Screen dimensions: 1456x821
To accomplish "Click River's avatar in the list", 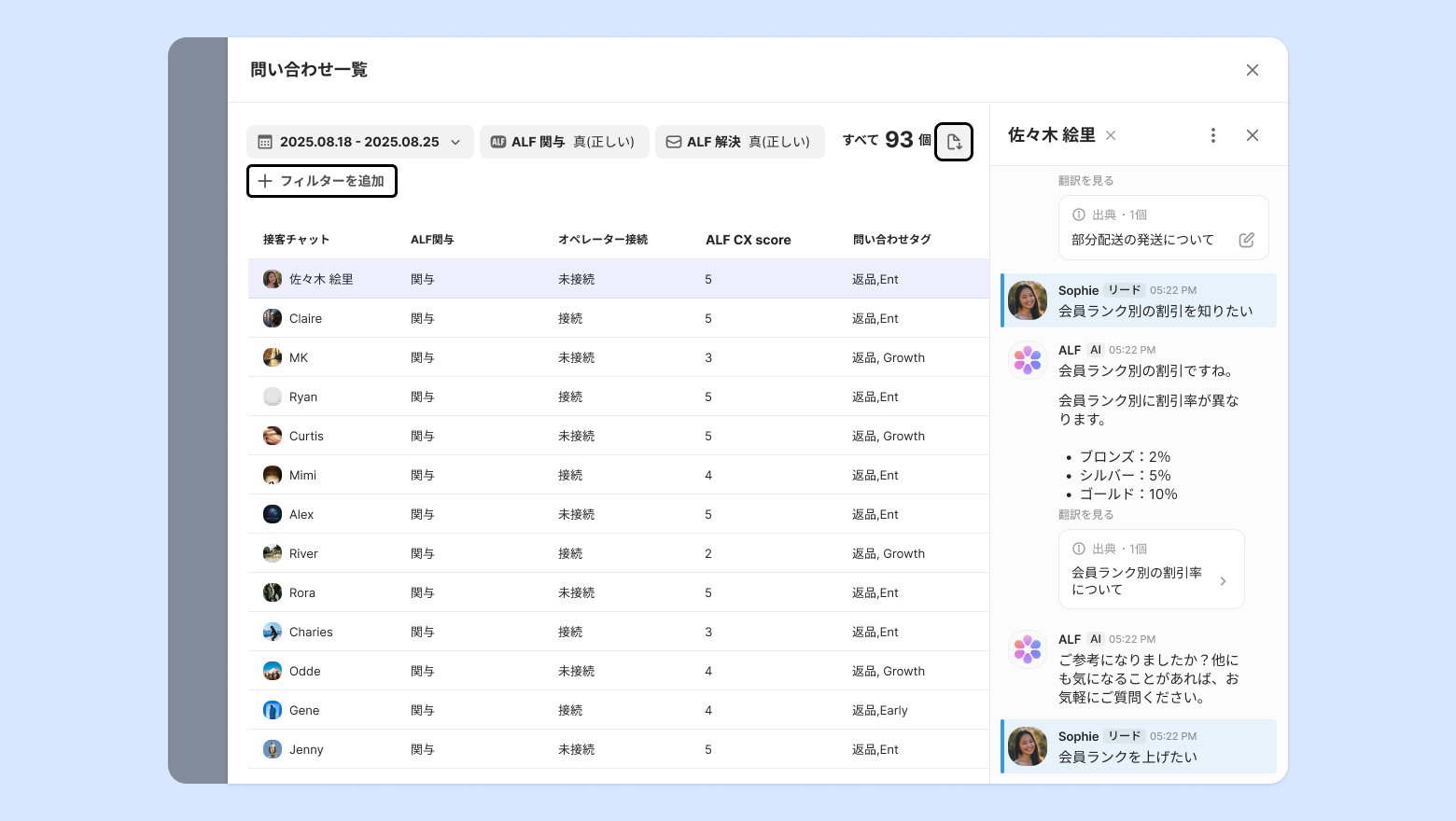I will tap(273, 553).
